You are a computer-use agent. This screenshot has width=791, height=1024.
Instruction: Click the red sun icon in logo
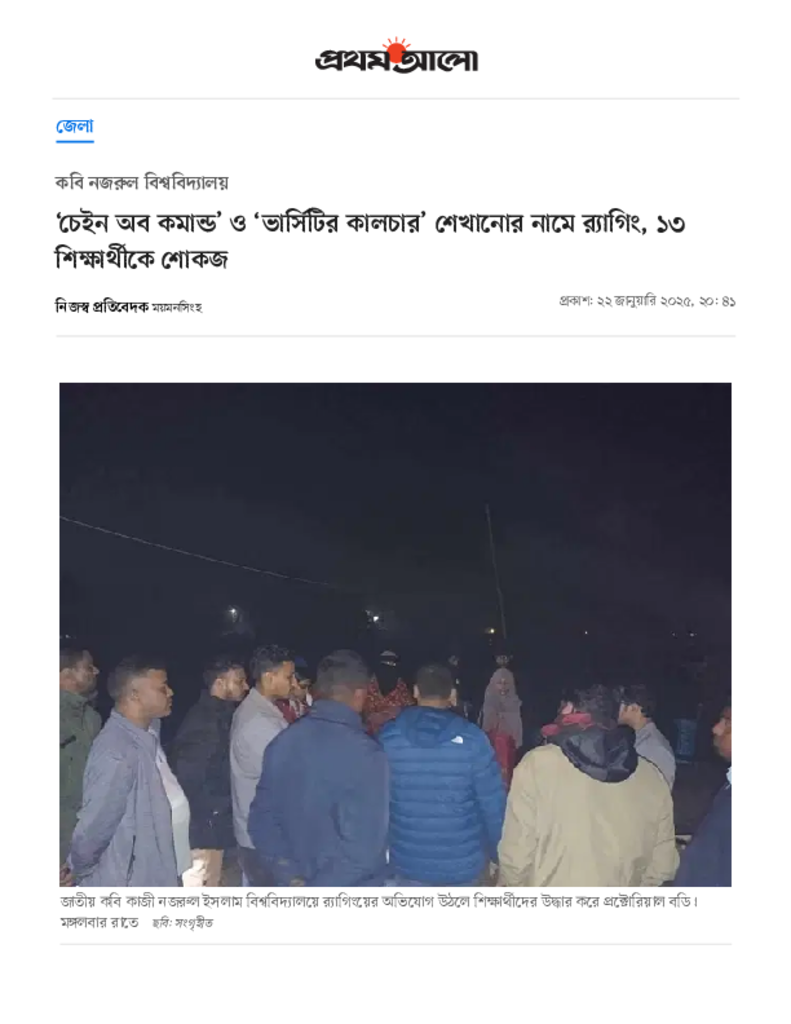pyautogui.click(x=395, y=50)
